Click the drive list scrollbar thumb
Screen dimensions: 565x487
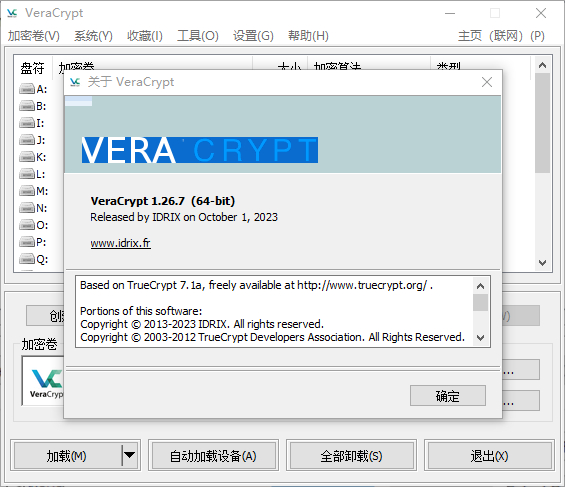[x=542, y=123]
